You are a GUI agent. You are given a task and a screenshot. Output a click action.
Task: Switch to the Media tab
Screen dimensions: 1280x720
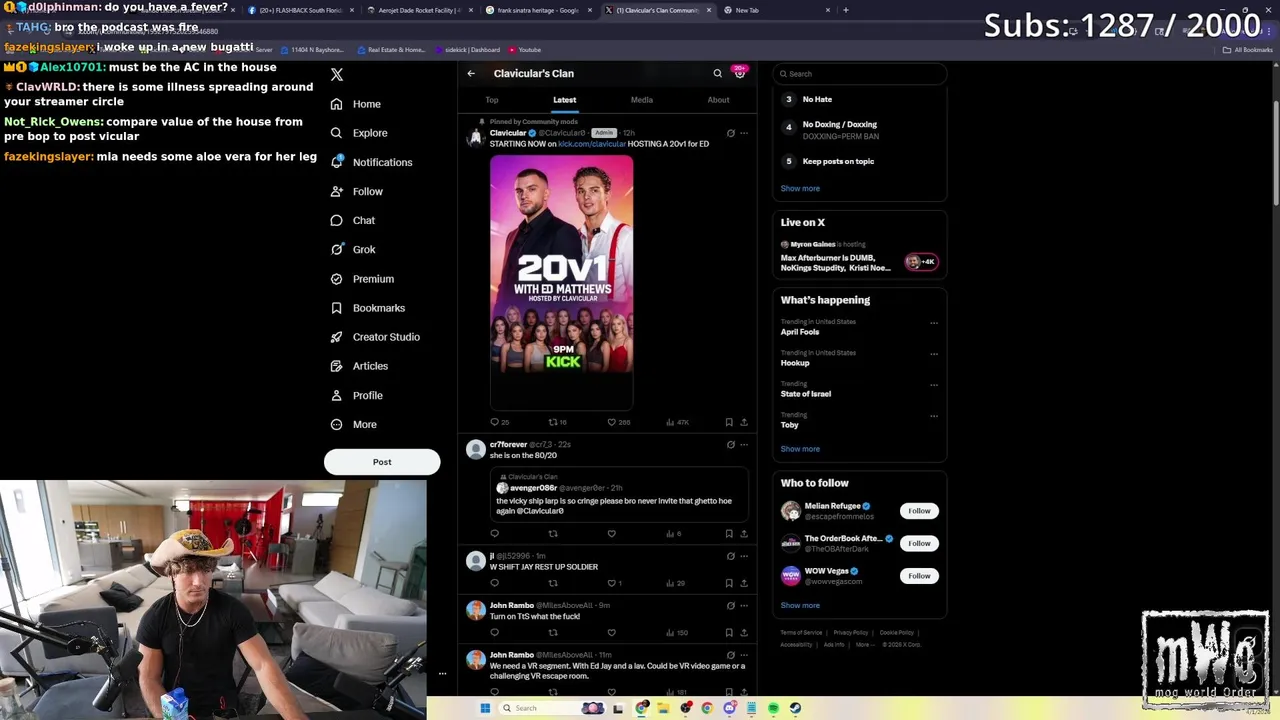pyautogui.click(x=642, y=100)
